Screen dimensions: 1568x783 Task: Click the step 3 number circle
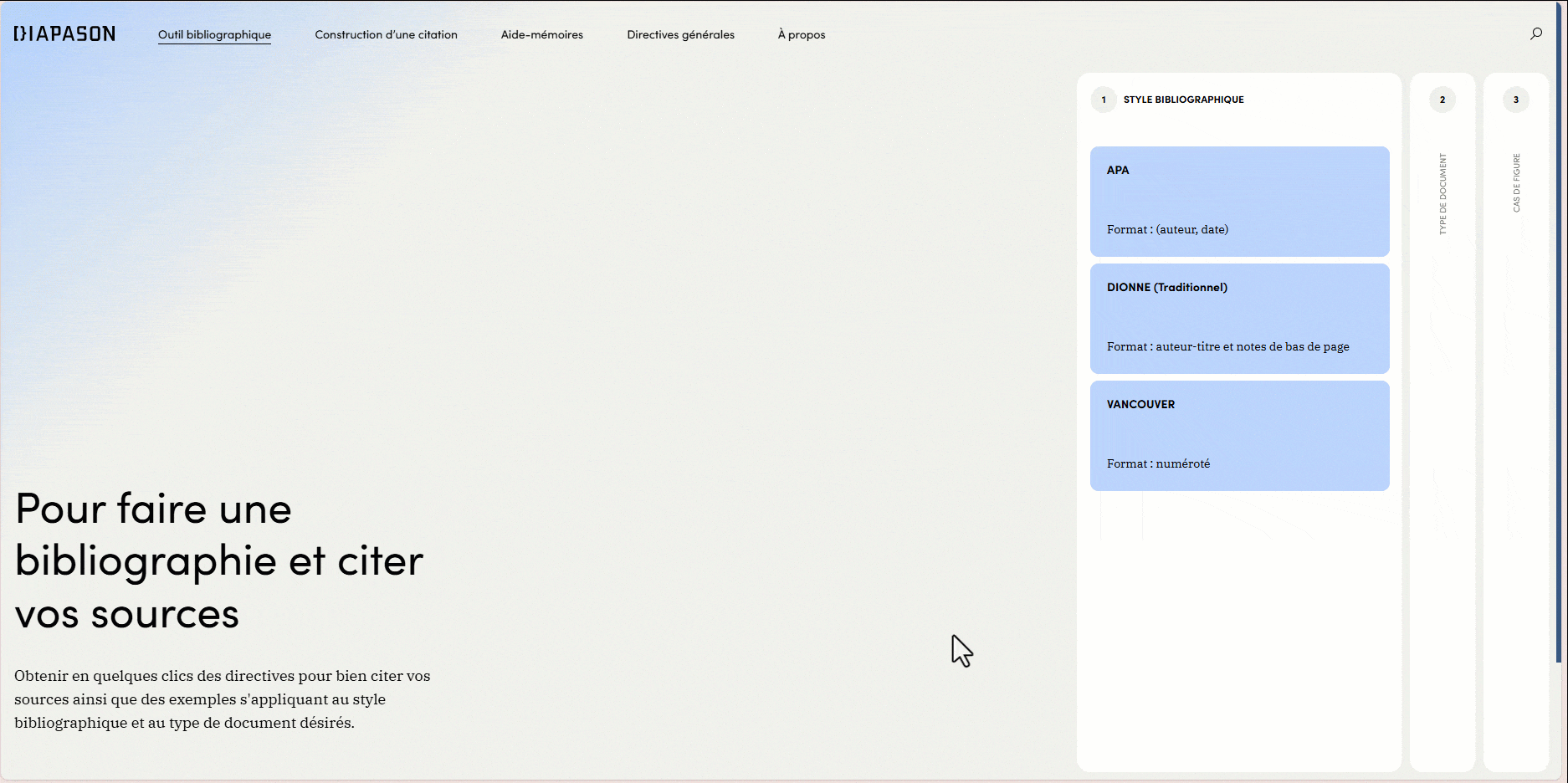(1515, 100)
